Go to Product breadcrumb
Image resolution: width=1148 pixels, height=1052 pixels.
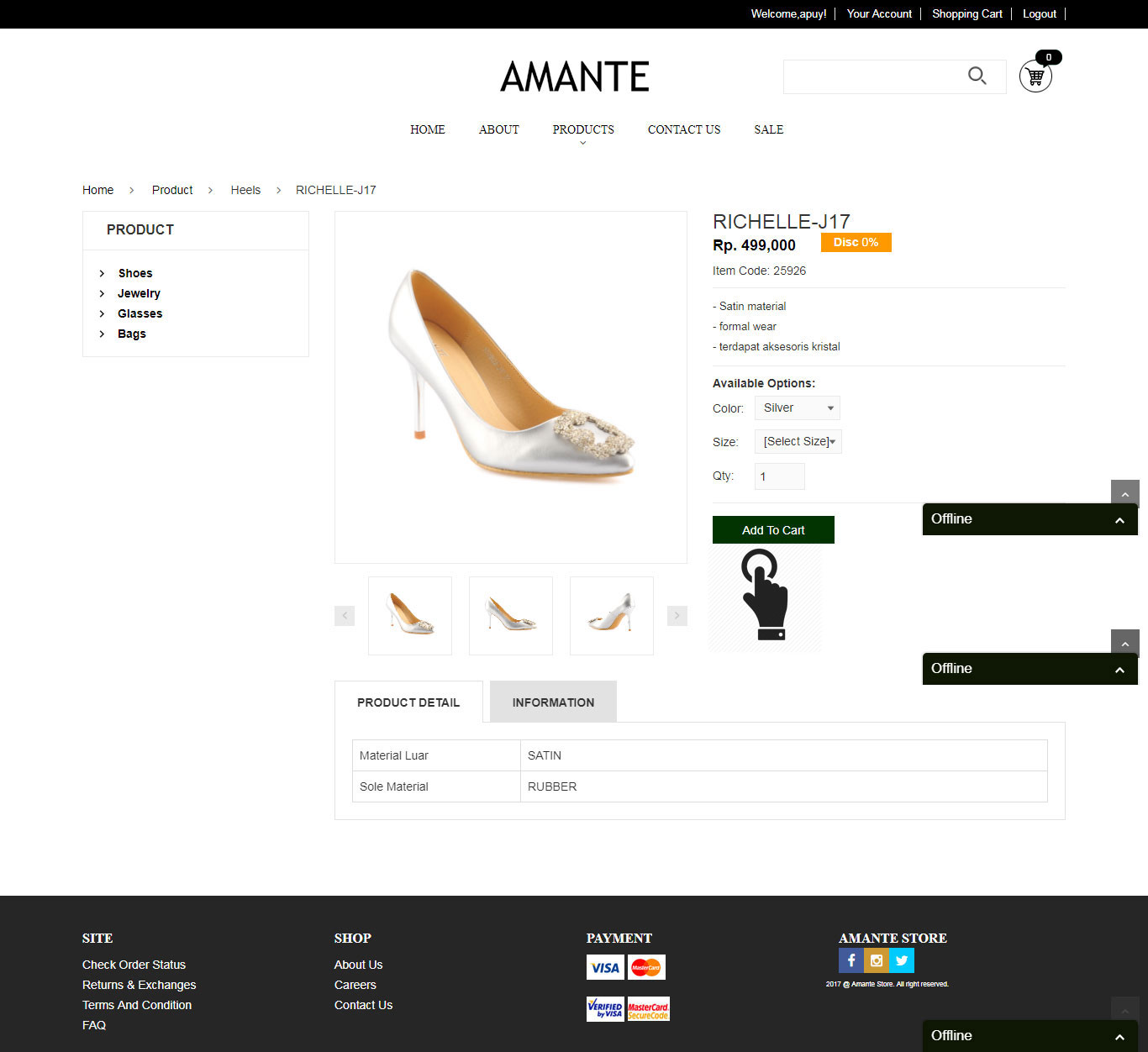coord(172,190)
